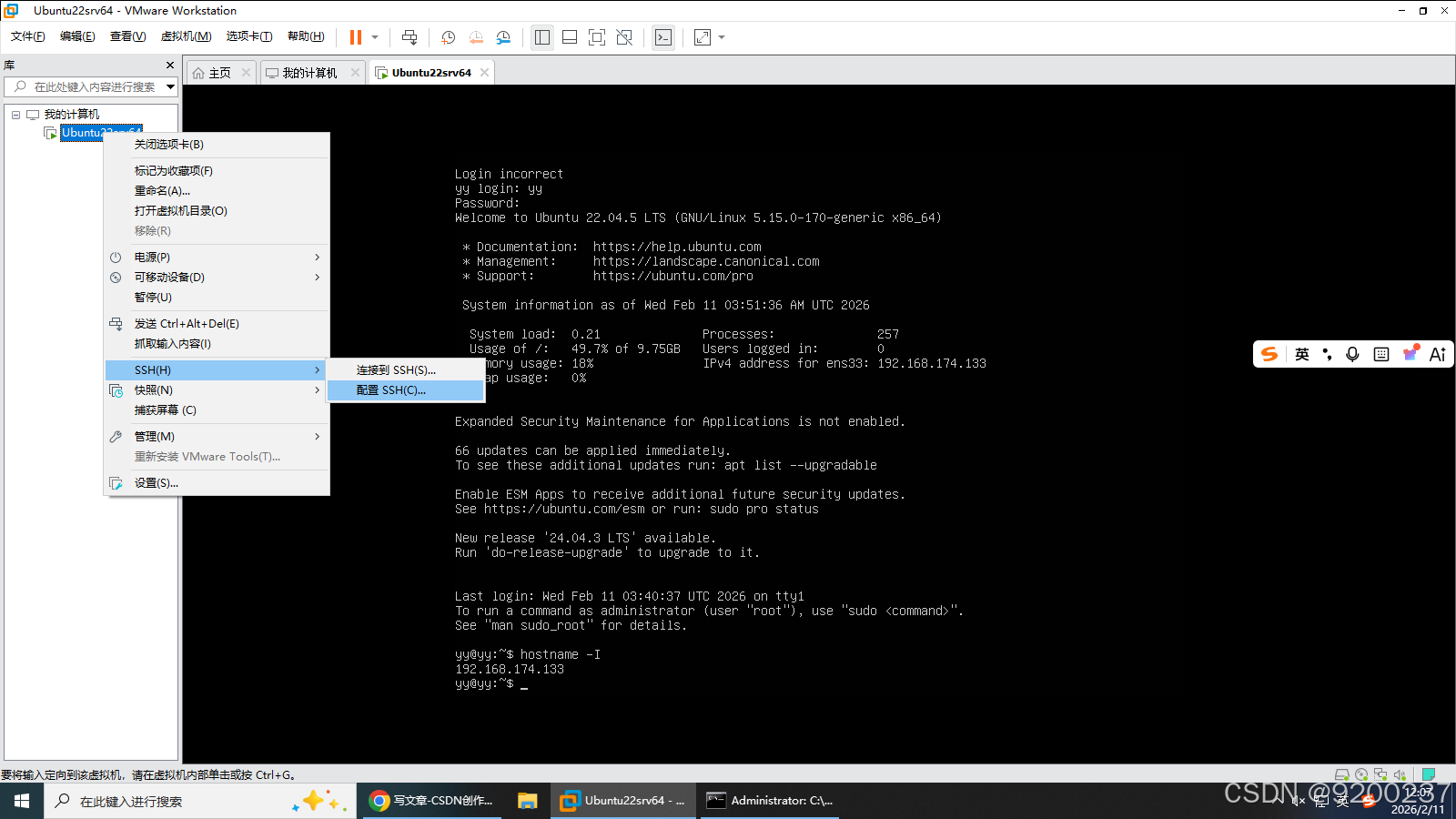Screen dimensions: 1456x819
Task: Expand the 可移动设备(D) submenu
Action: (x=217, y=278)
